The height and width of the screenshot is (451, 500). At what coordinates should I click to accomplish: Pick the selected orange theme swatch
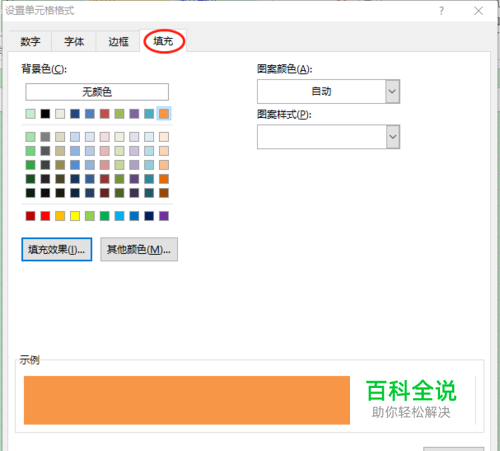click(164, 114)
